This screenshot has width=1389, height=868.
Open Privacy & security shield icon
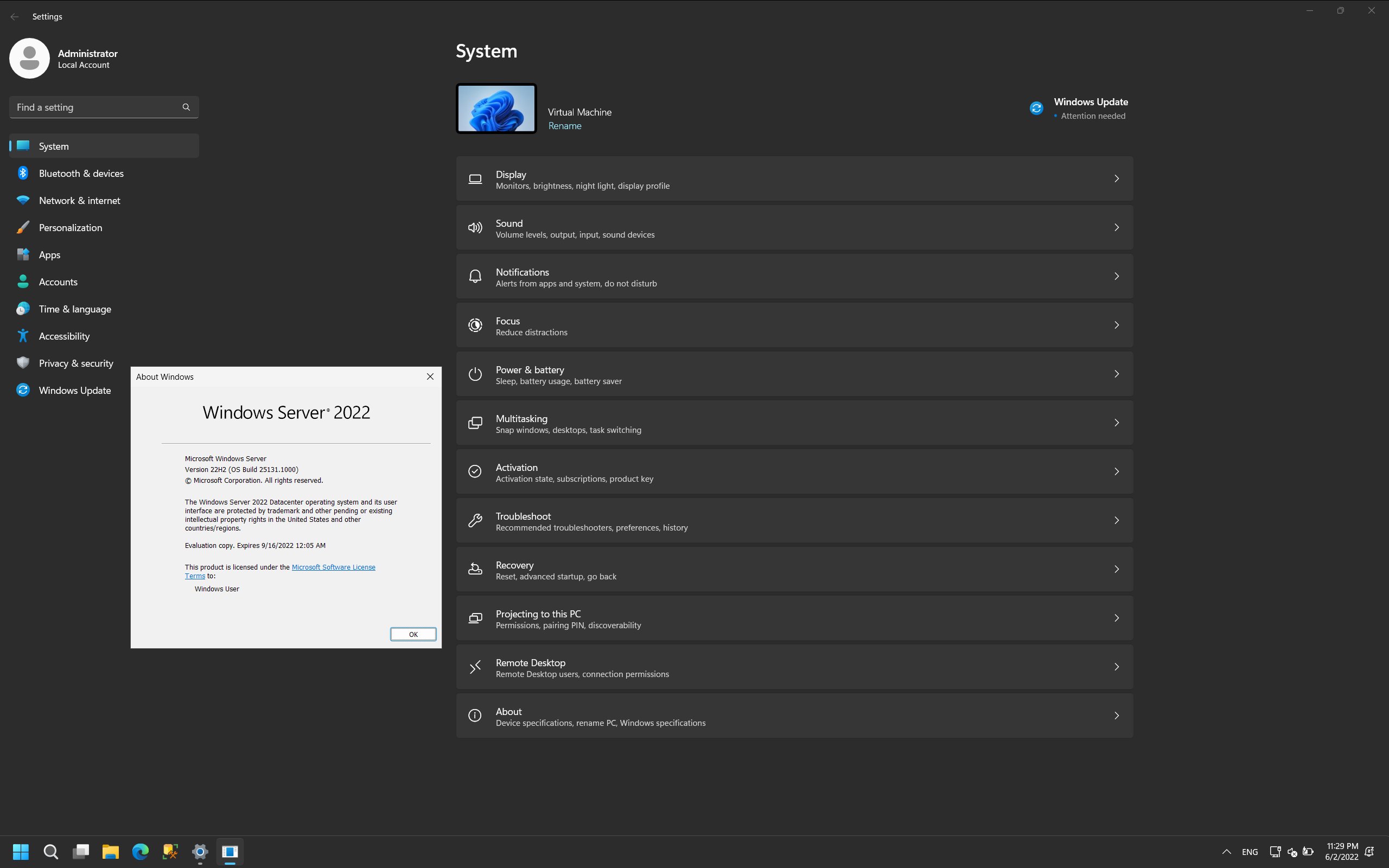(x=22, y=363)
